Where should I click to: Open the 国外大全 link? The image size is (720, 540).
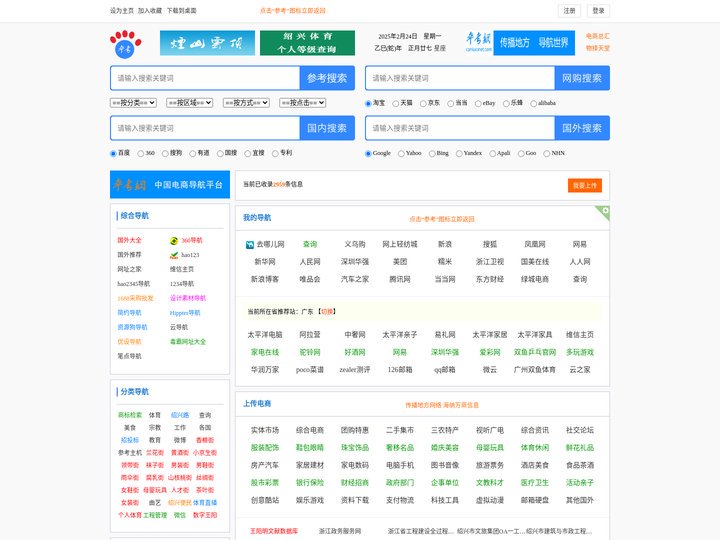pyautogui.click(x=129, y=240)
